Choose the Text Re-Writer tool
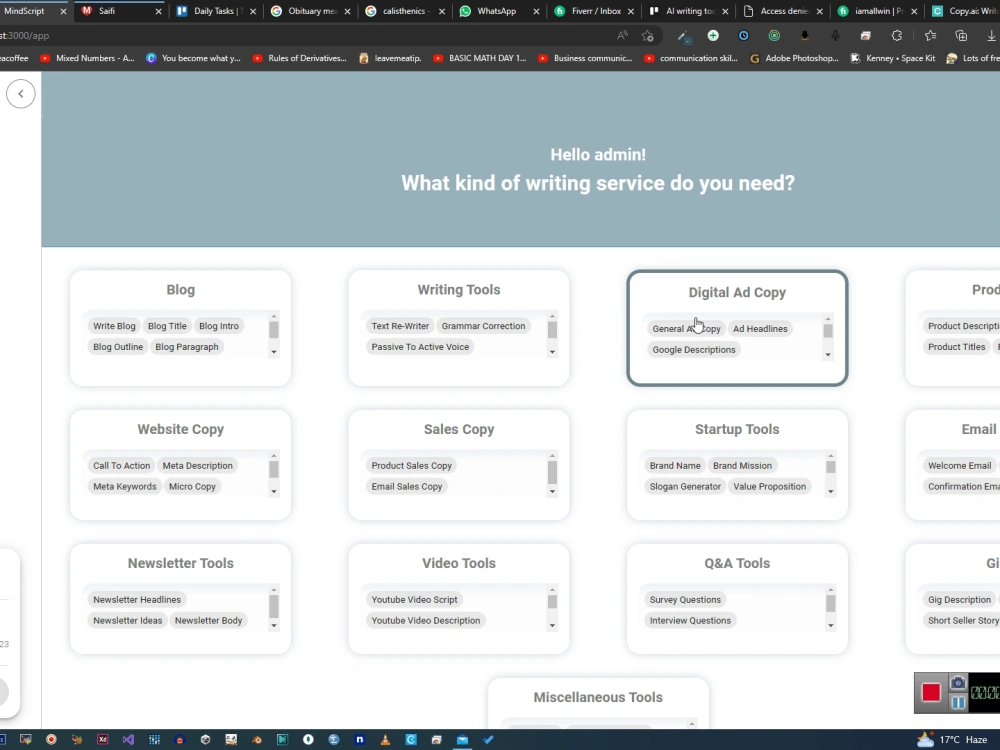This screenshot has height=750, width=1000. pyautogui.click(x=401, y=326)
